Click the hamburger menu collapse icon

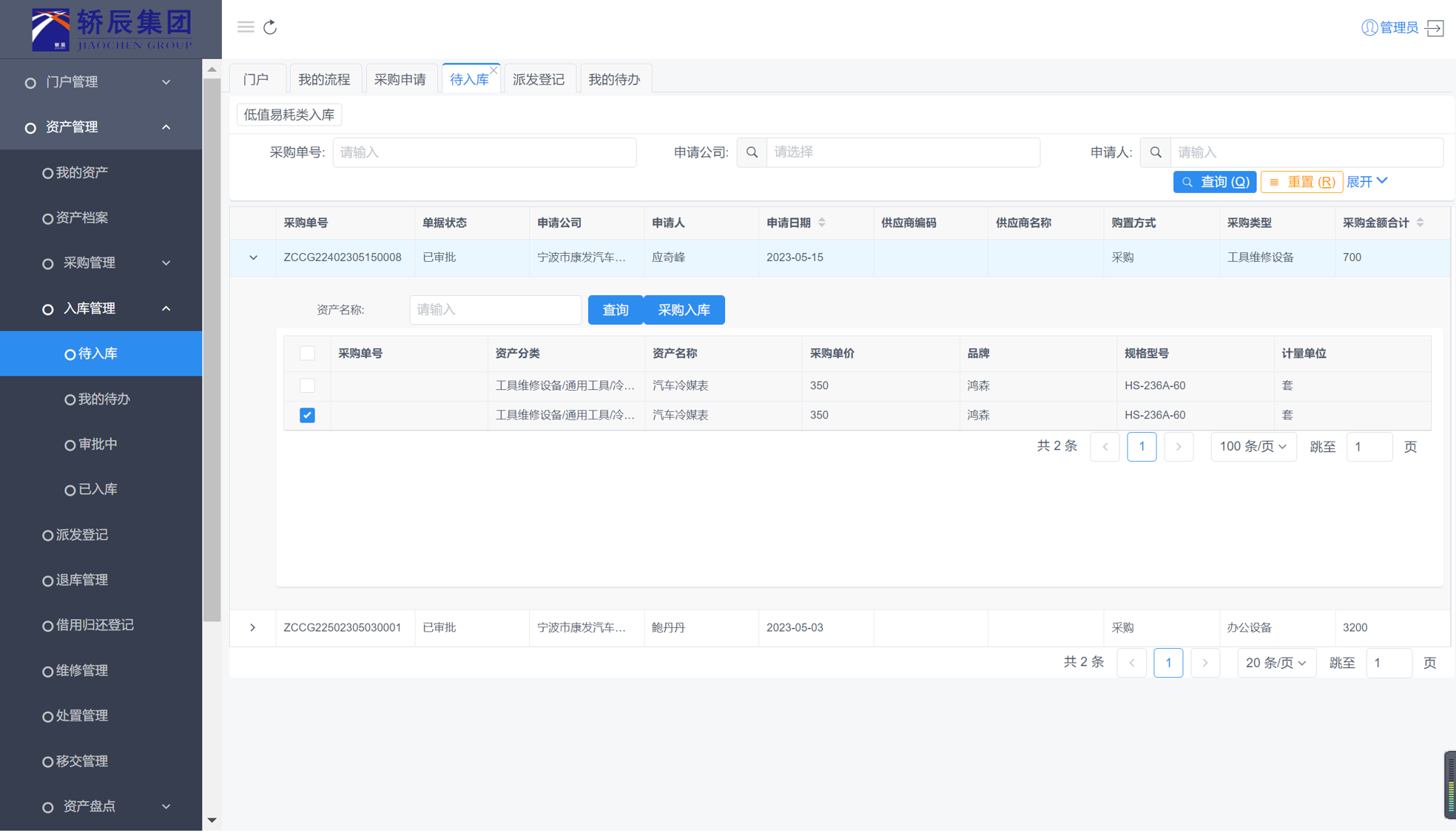pyautogui.click(x=246, y=27)
